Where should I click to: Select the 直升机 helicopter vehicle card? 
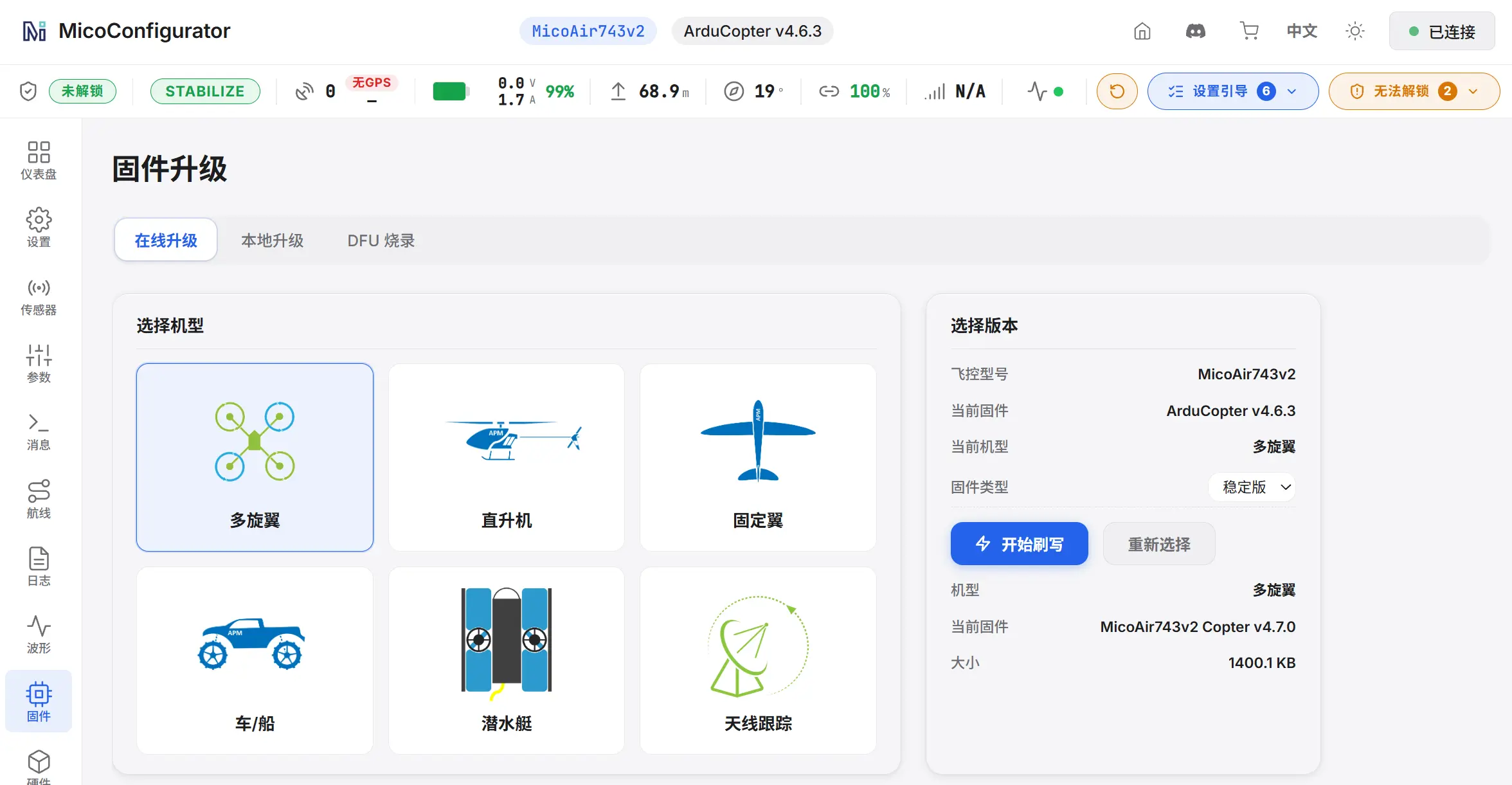click(507, 457)
